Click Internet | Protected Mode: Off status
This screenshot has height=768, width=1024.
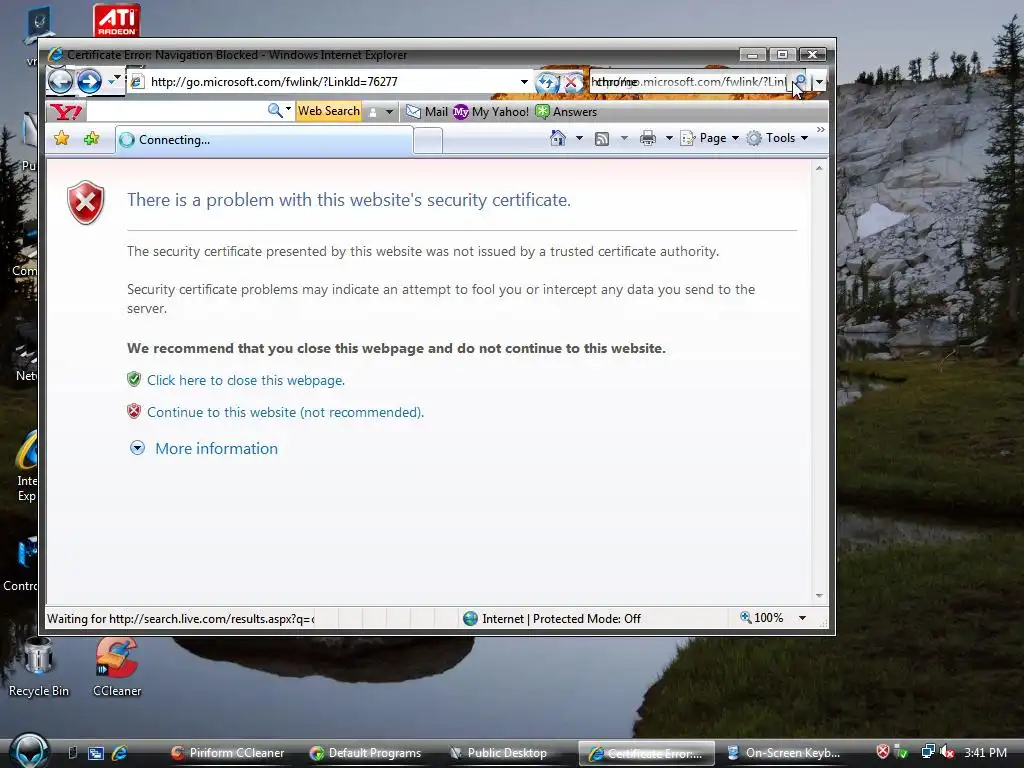click(552, 618)
